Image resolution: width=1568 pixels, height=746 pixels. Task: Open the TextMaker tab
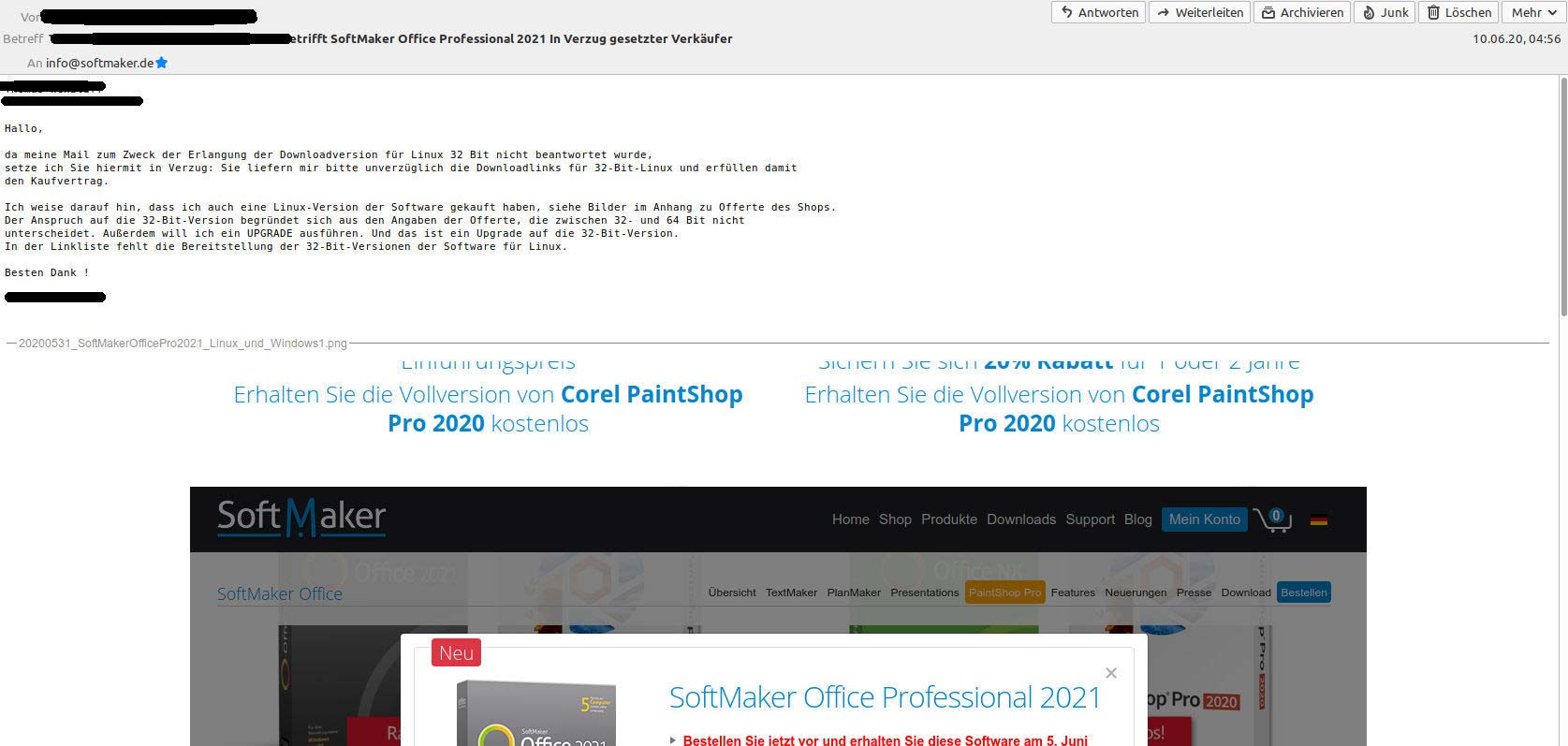791,592
